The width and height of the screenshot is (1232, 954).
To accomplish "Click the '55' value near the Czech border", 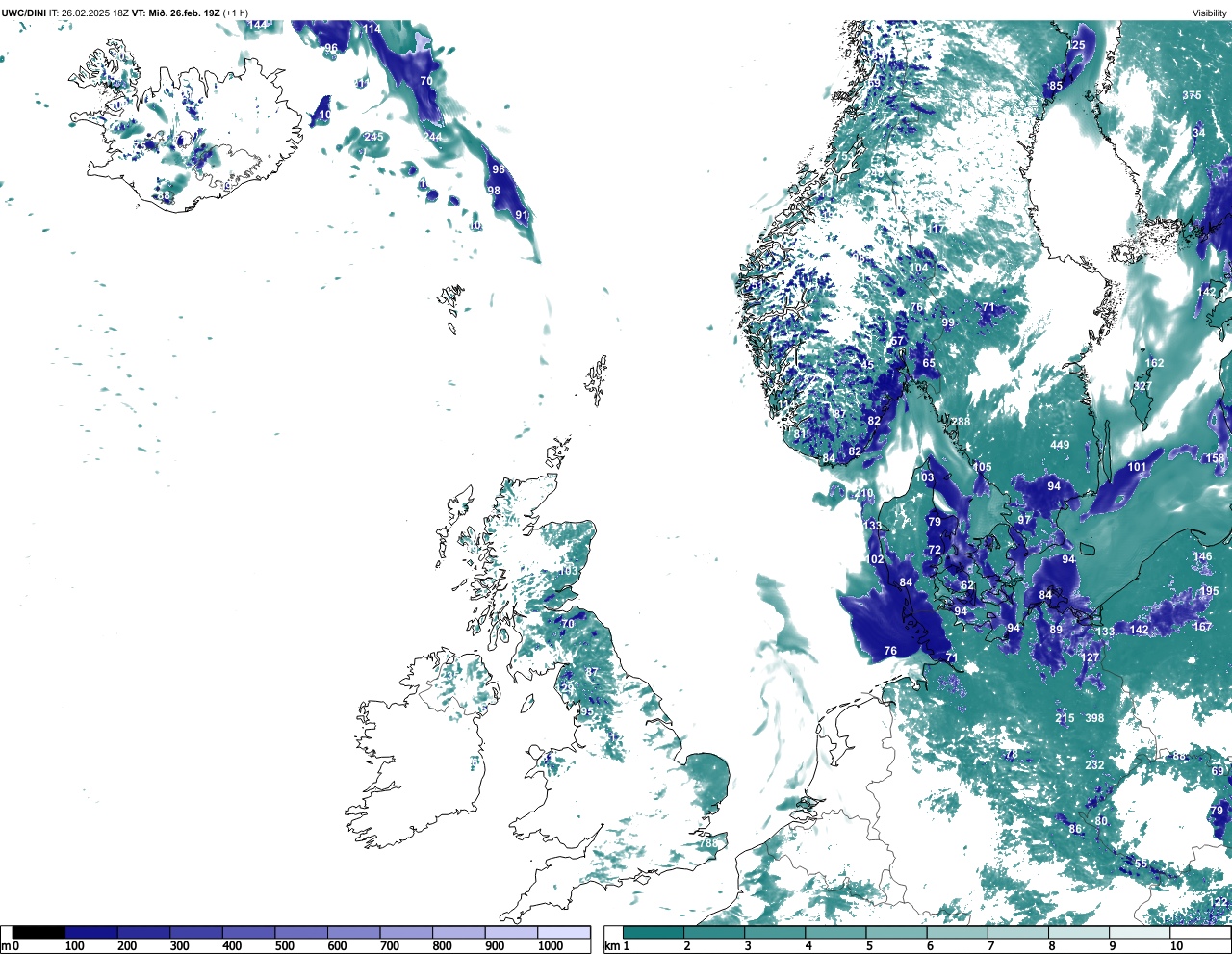I will coord(1142,864).
